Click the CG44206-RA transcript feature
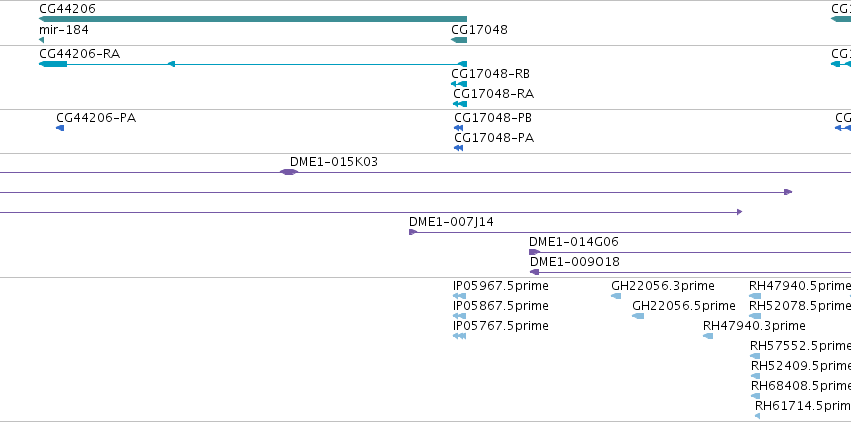The image size is (851, 422). 253,64
